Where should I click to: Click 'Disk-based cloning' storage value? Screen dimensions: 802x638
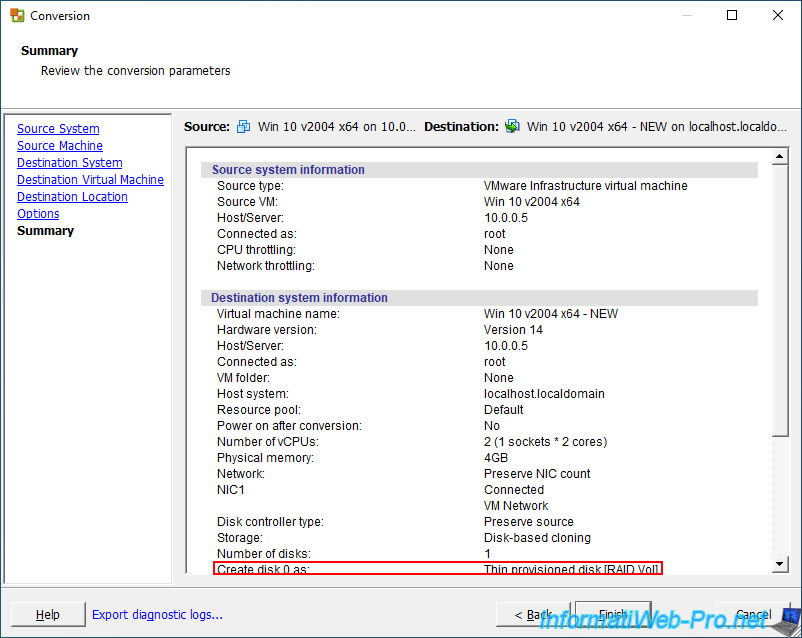pyautogui.click(x=538, y=538)
